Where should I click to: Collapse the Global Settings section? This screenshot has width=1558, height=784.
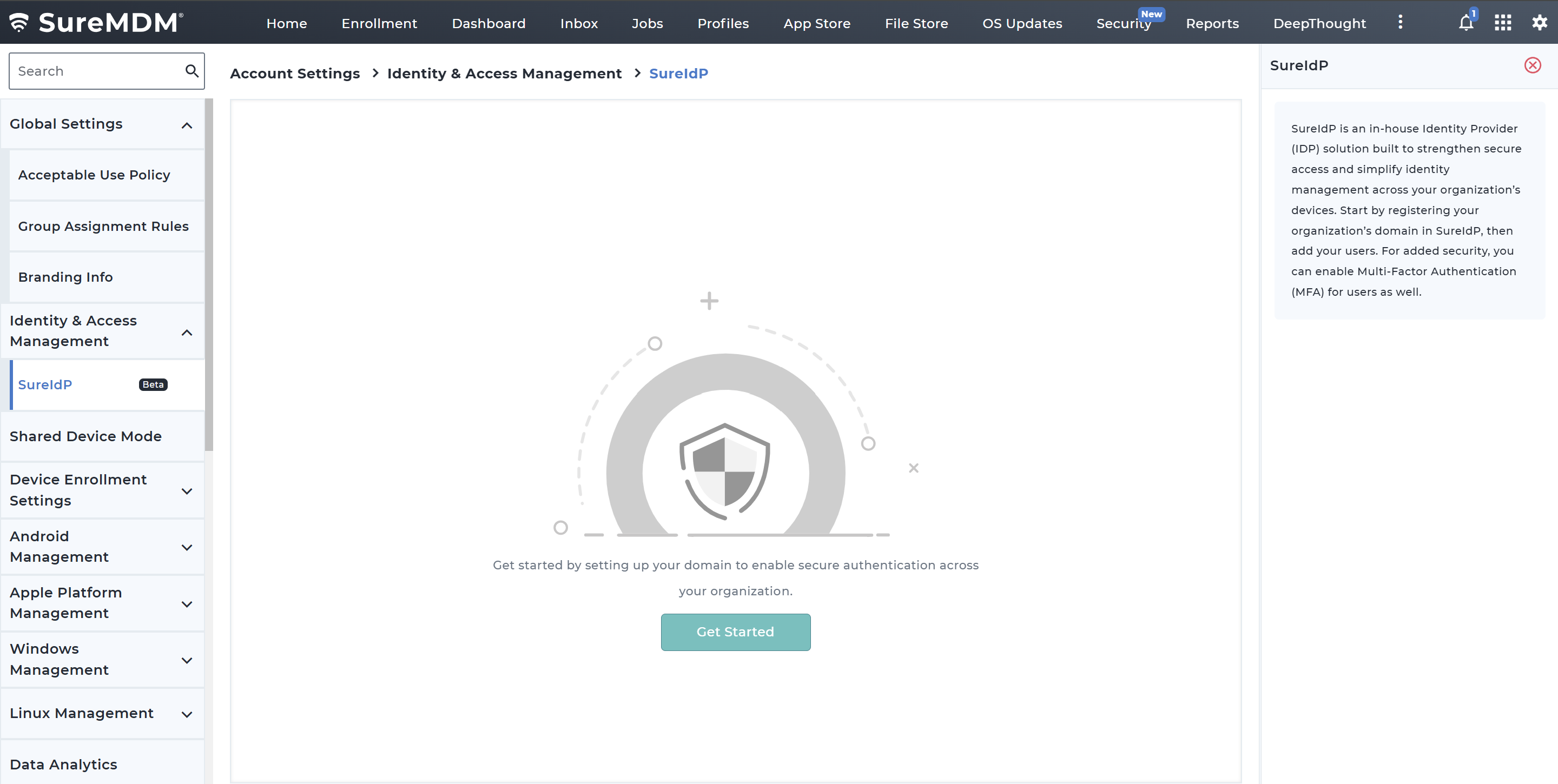pos(187,125)
